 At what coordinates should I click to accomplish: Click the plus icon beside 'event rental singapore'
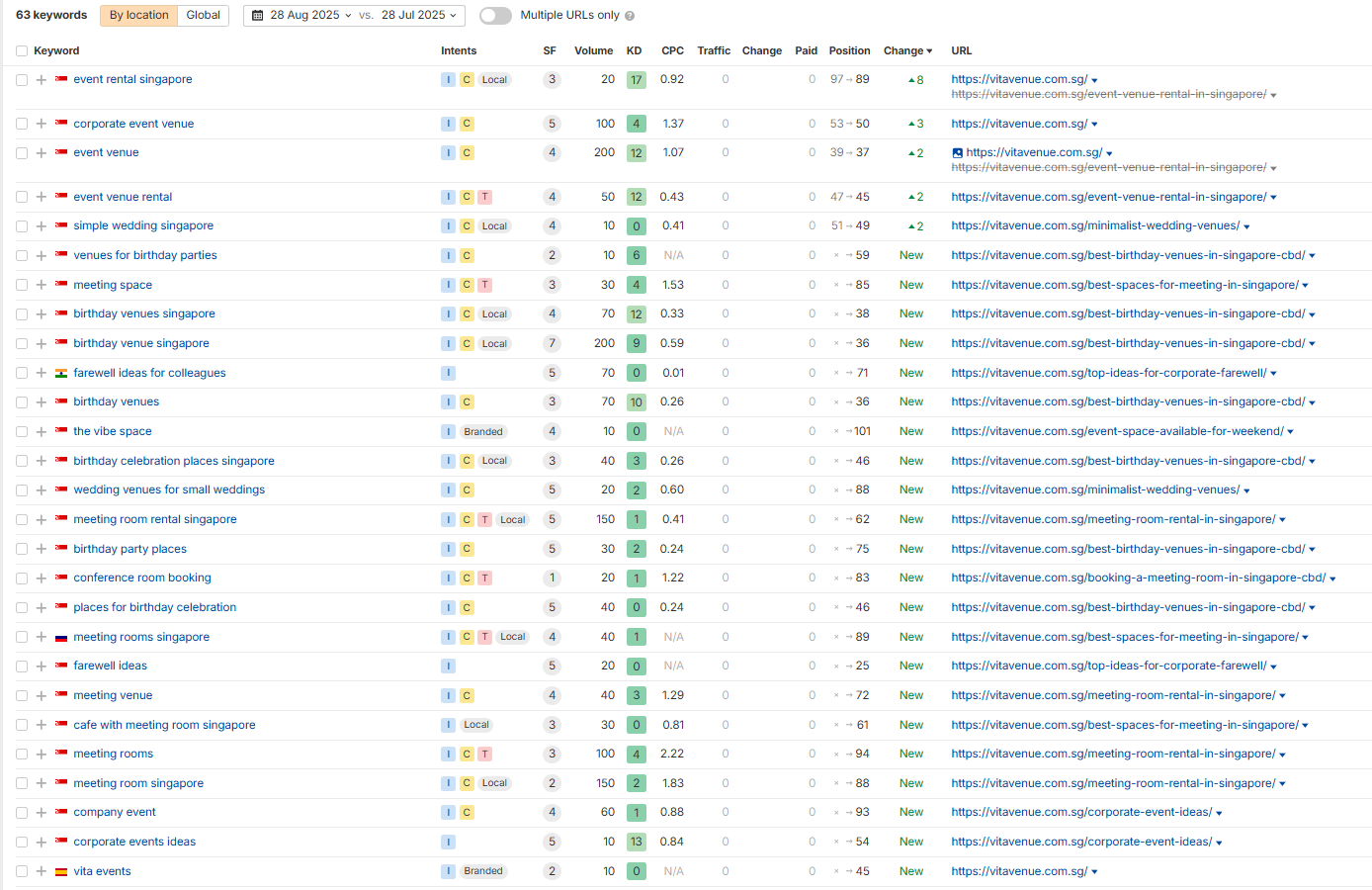click(42, 80)
